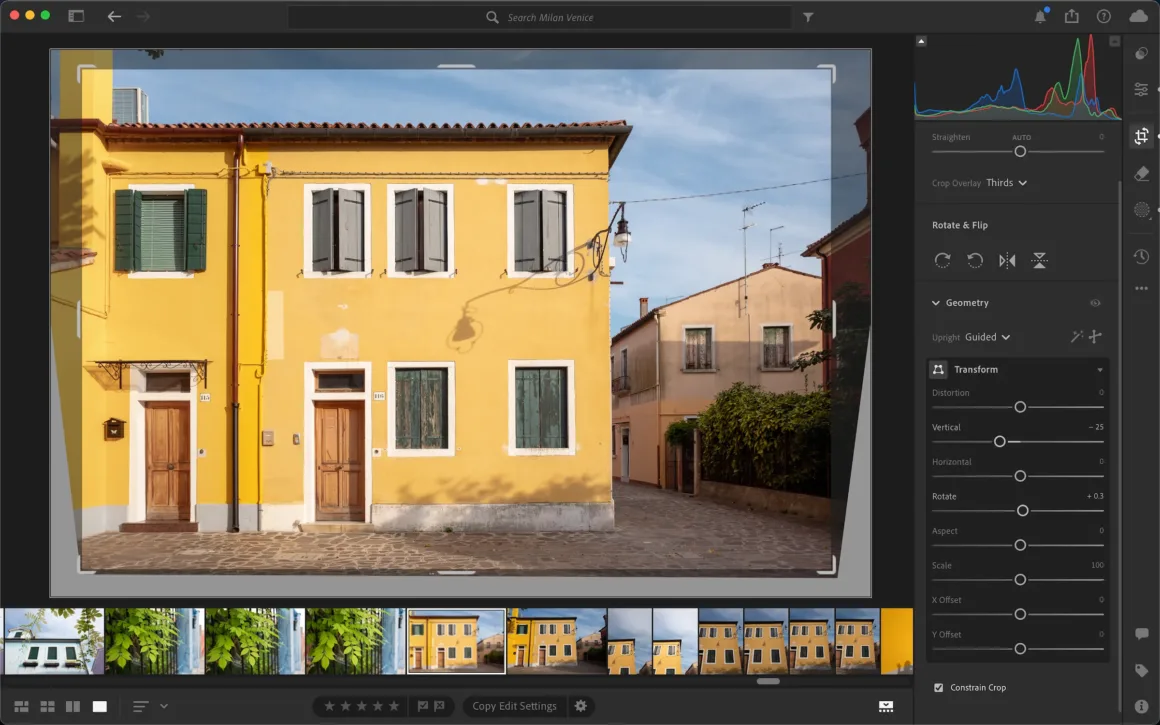Open the Crop Overlay Thirds dropdown
The image size is (1160, 725).
click(x=1006, y=183)
